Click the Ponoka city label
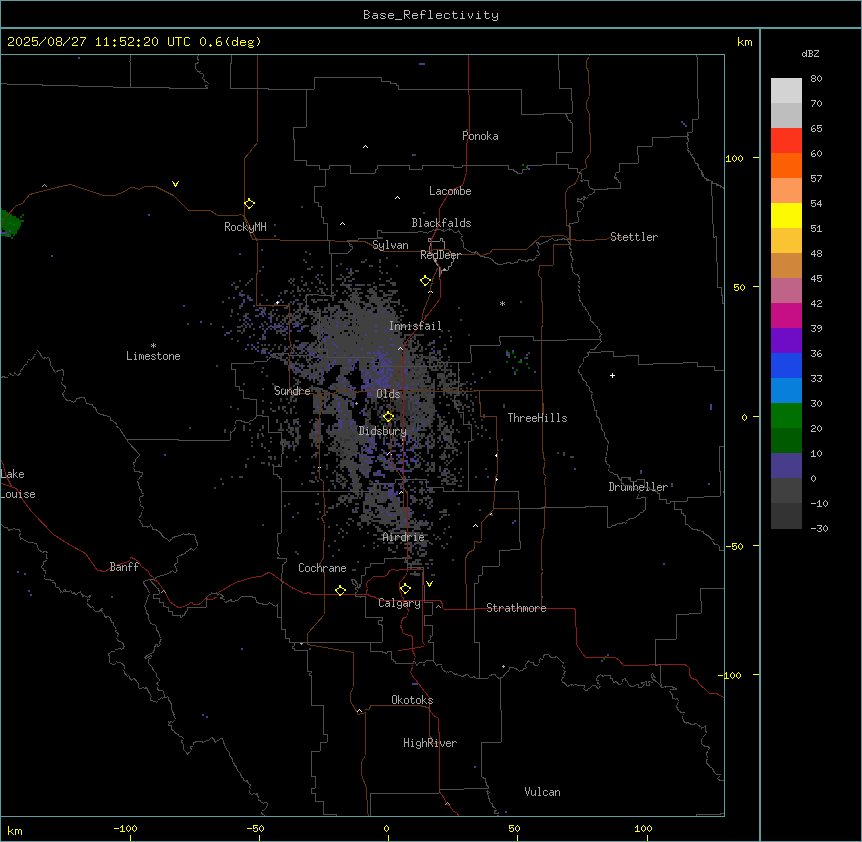 480,136
